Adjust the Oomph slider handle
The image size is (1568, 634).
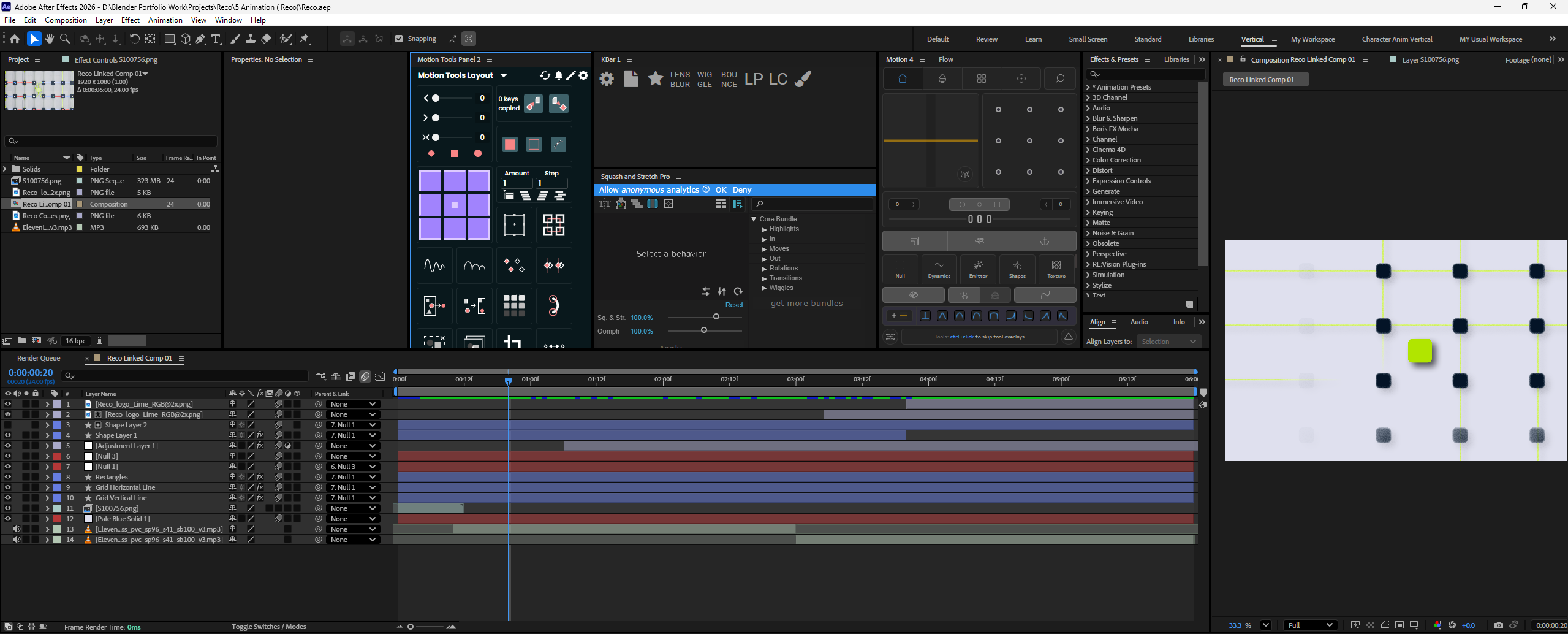coord(704,330)
